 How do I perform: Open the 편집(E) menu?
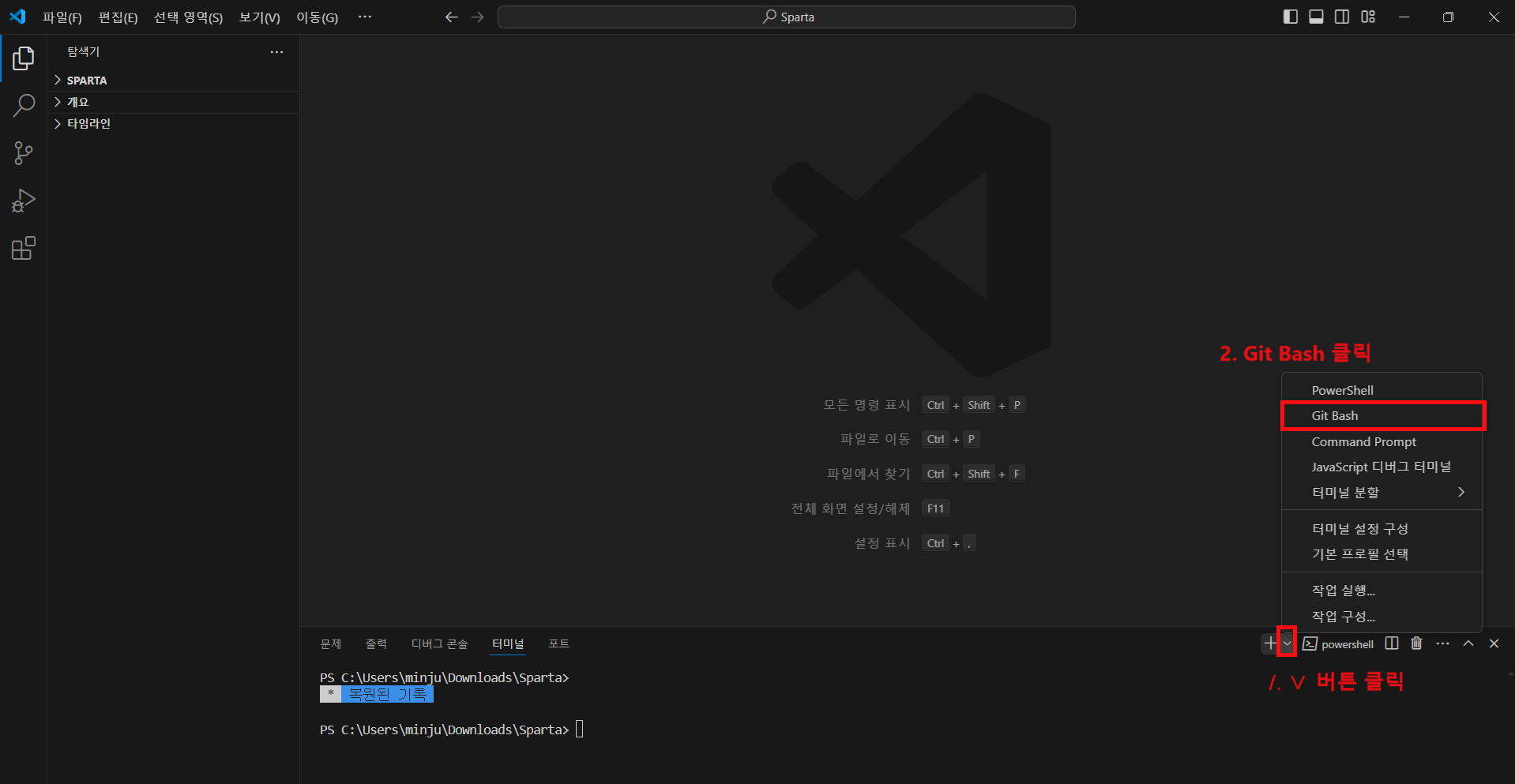click(118, 17)
